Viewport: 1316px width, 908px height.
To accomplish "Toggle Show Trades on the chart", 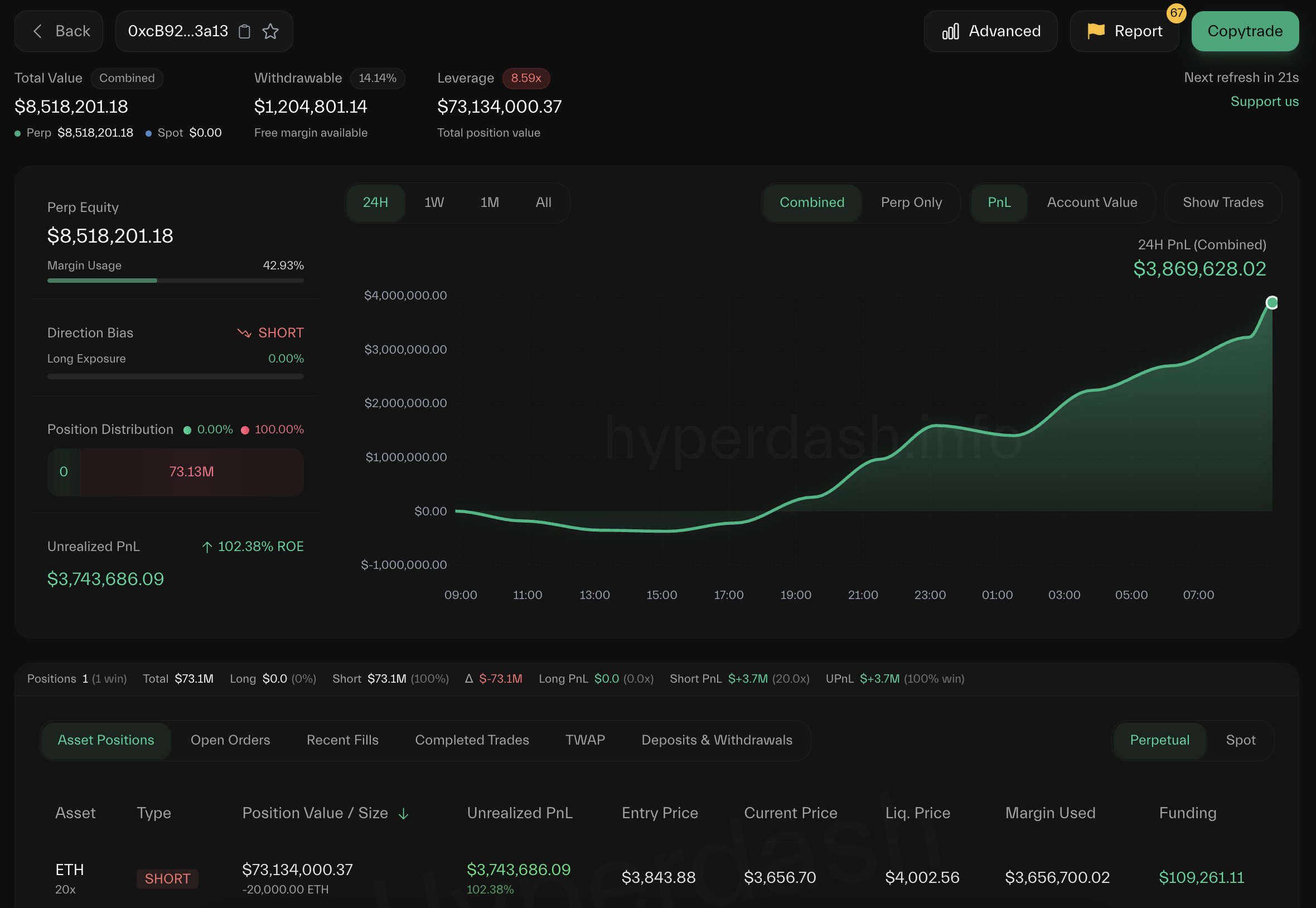I will coord(1223,202).
